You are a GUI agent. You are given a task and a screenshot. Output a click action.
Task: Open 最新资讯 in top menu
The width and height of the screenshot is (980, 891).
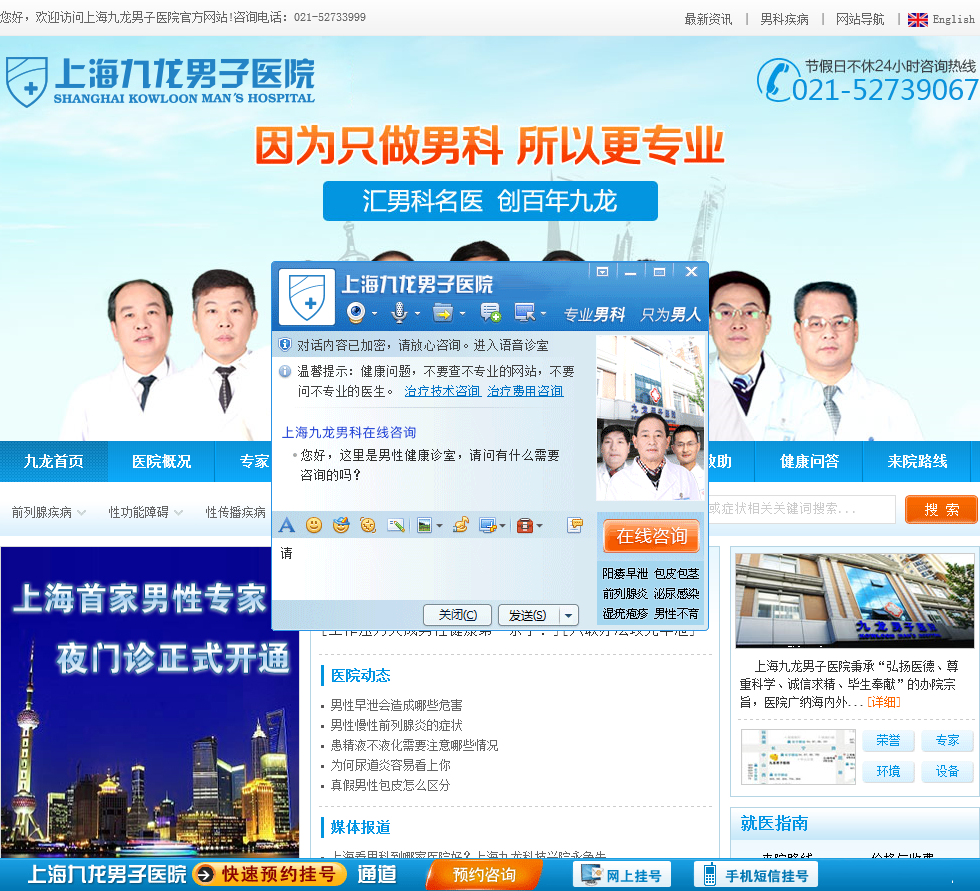[708, 19]
